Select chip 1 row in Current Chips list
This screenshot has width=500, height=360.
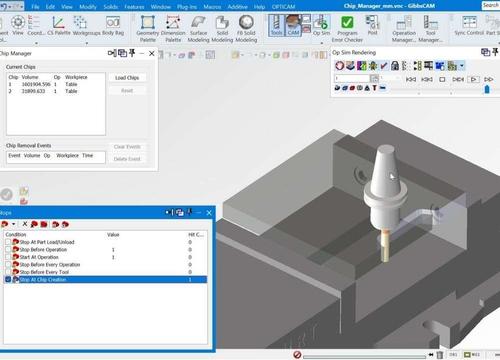click(x=56, y=84)
